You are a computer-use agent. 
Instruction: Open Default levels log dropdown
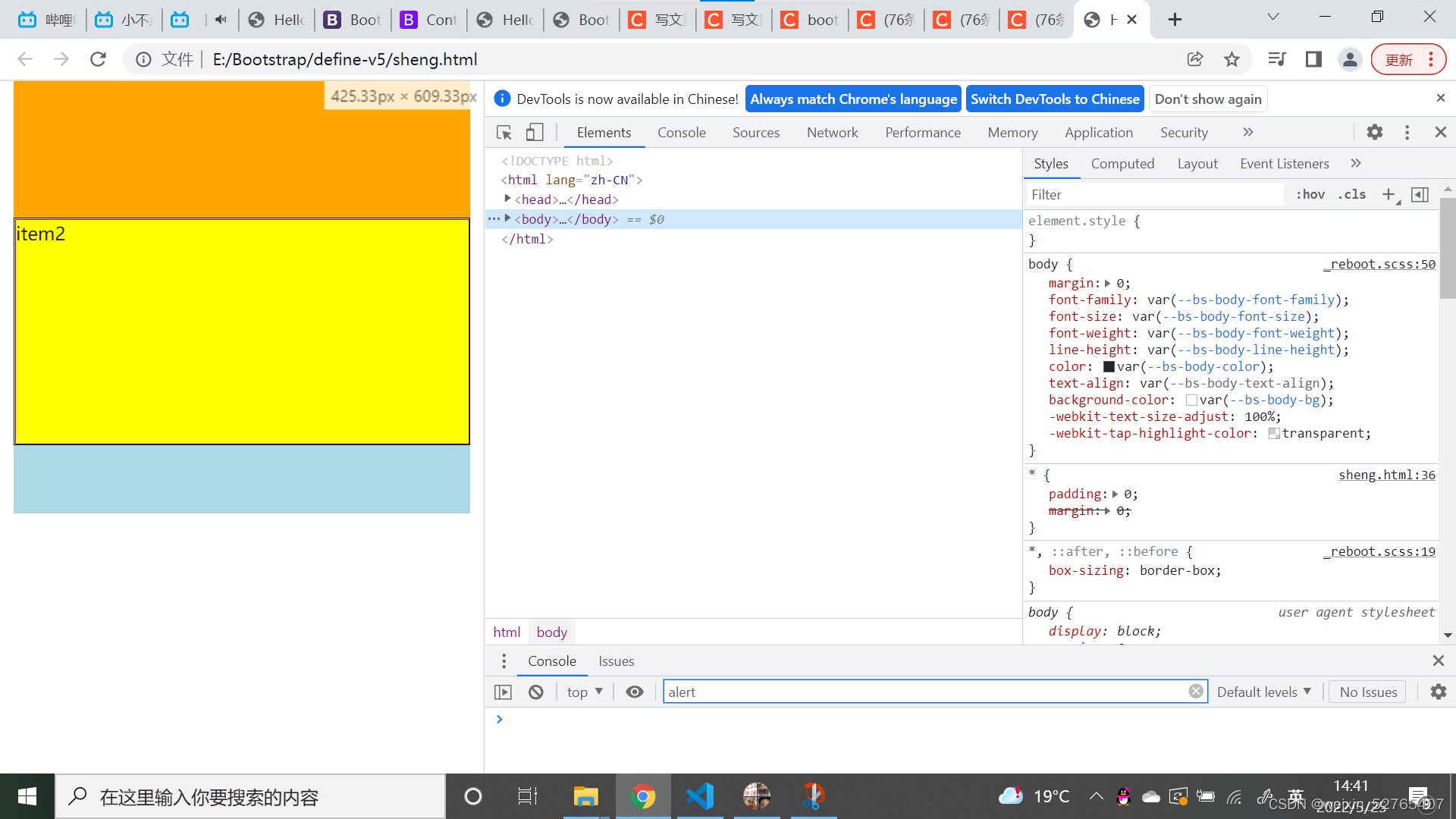[1264, 692]
